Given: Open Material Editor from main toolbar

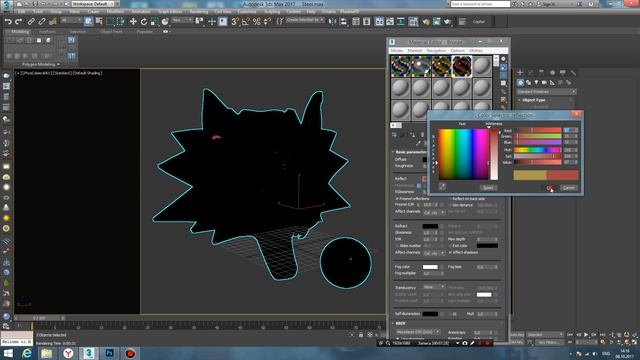Looking at the screenshot, I should (413, 22).
